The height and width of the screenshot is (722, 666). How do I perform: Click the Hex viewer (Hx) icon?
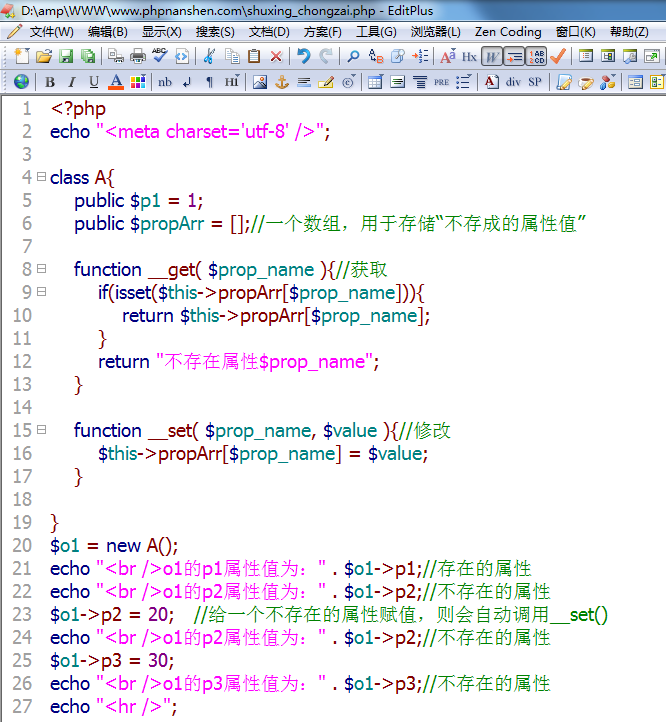[469, 56]
